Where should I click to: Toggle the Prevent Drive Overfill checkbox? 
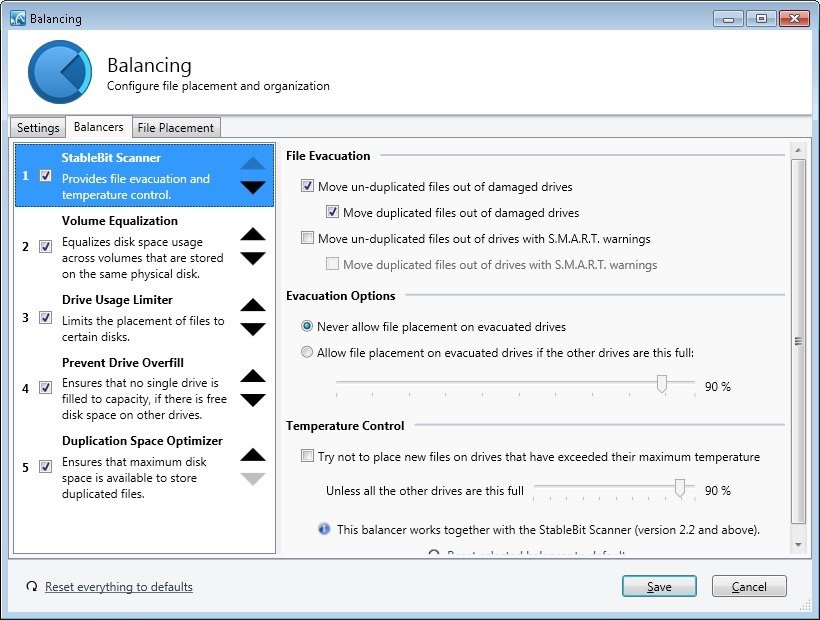click(x=45, y=387)
